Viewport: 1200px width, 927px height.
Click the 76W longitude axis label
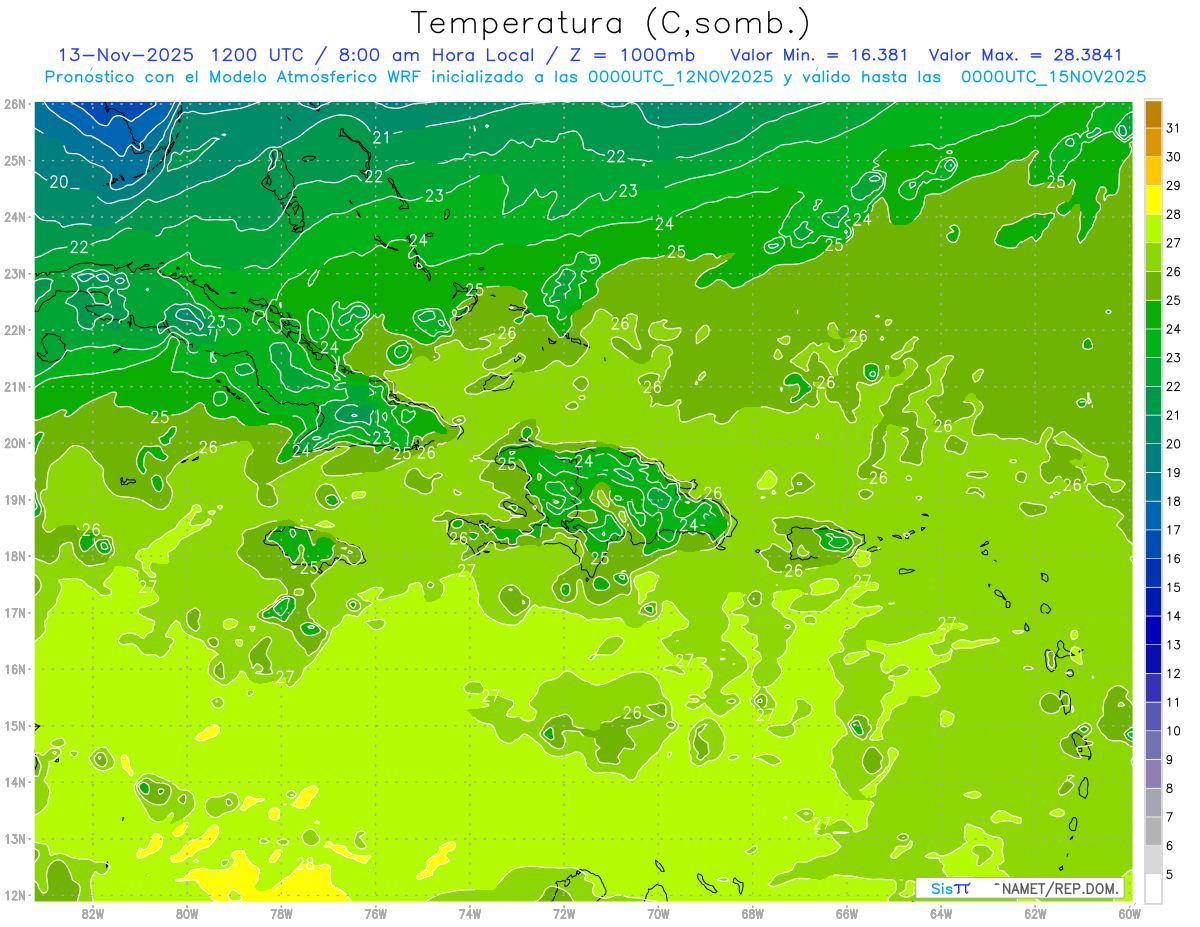click(x=375, y=913)
